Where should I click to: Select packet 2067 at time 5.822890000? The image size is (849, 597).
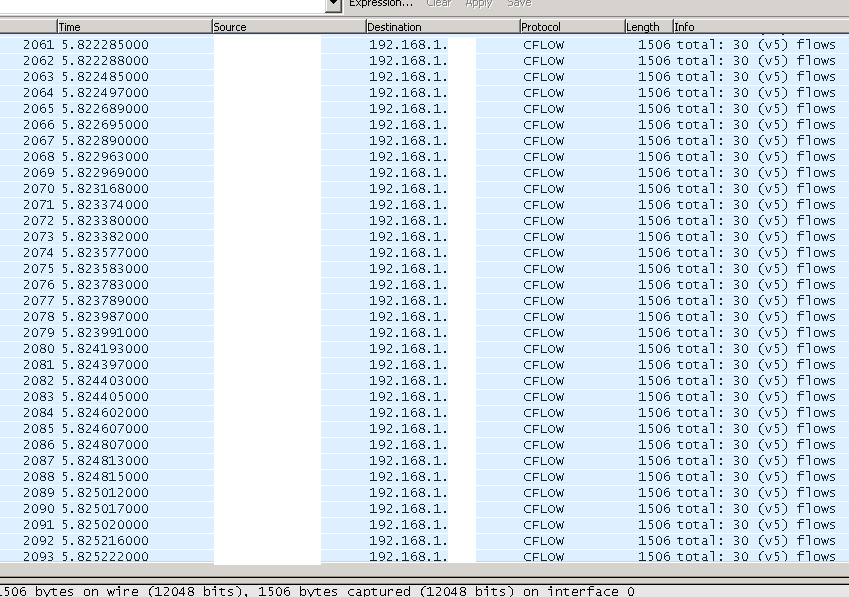pyautogui.click(x=424, y=140)
